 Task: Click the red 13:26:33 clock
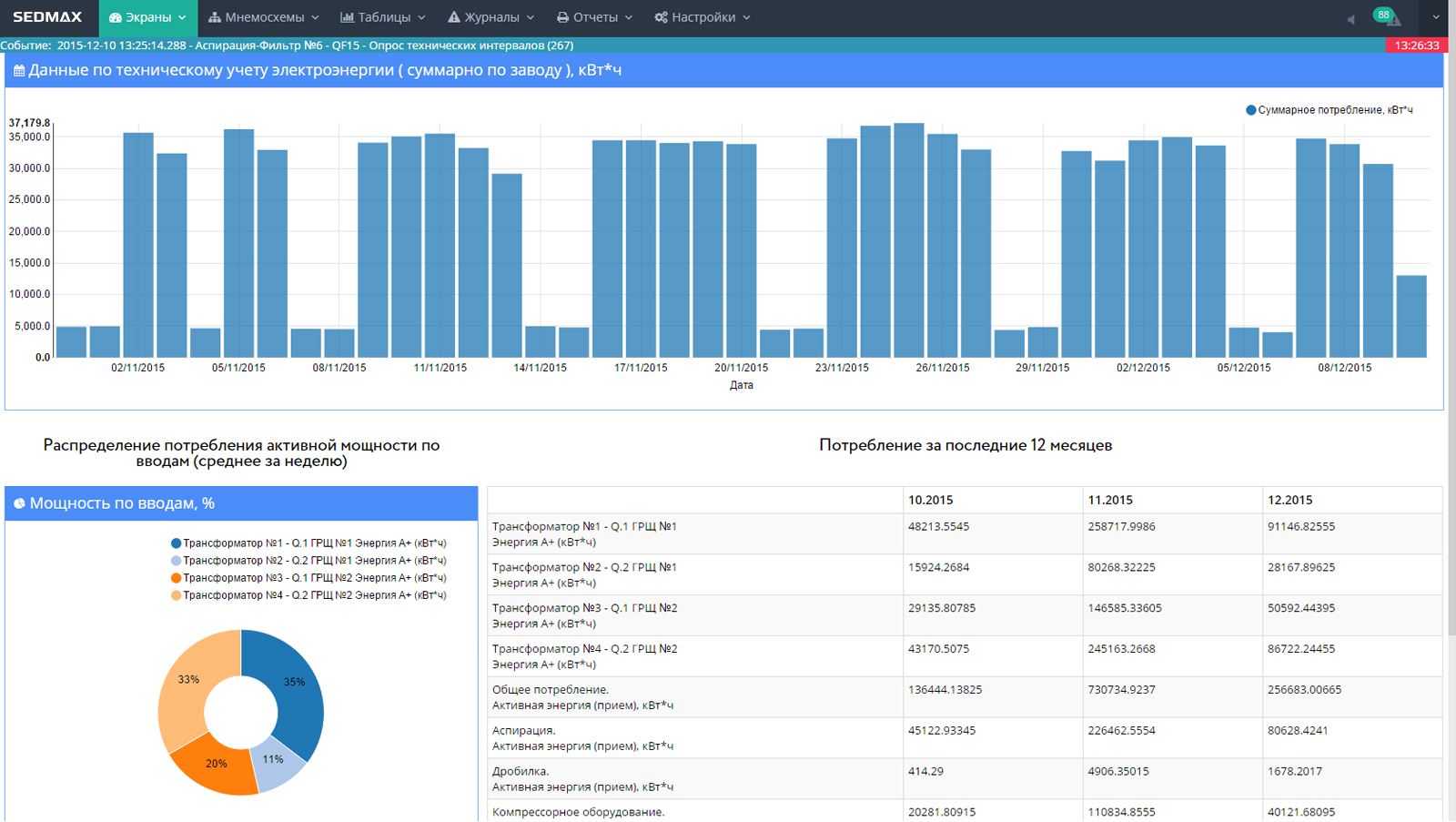tap(1416, 45)
